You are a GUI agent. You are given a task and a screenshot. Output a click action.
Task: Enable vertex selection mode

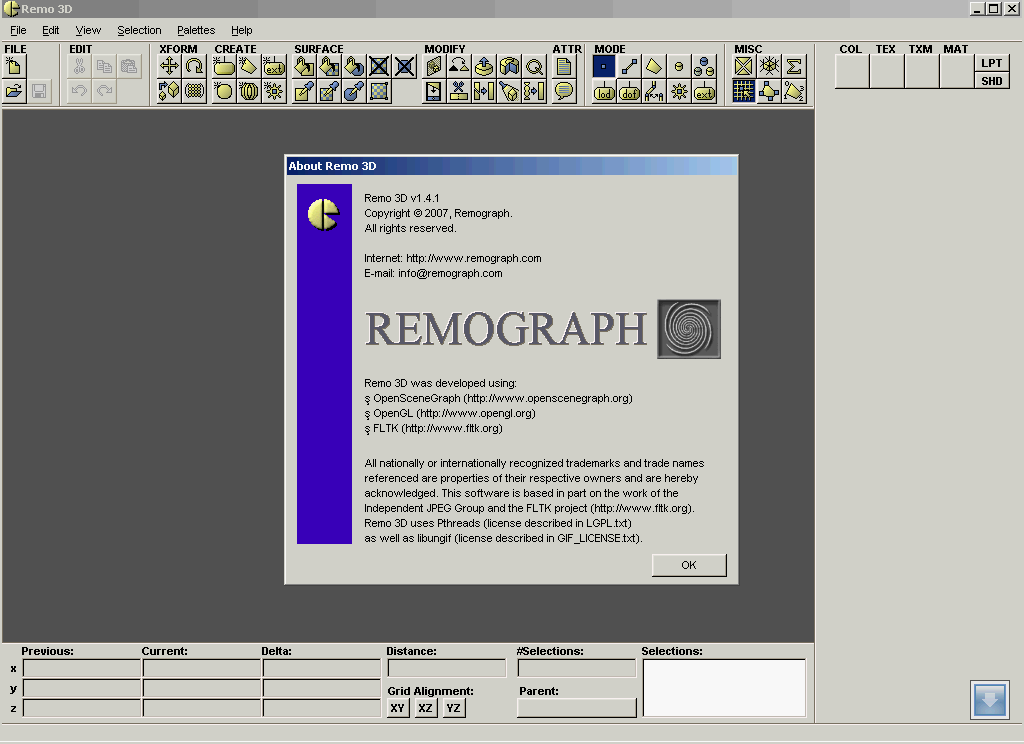[603, 66]
